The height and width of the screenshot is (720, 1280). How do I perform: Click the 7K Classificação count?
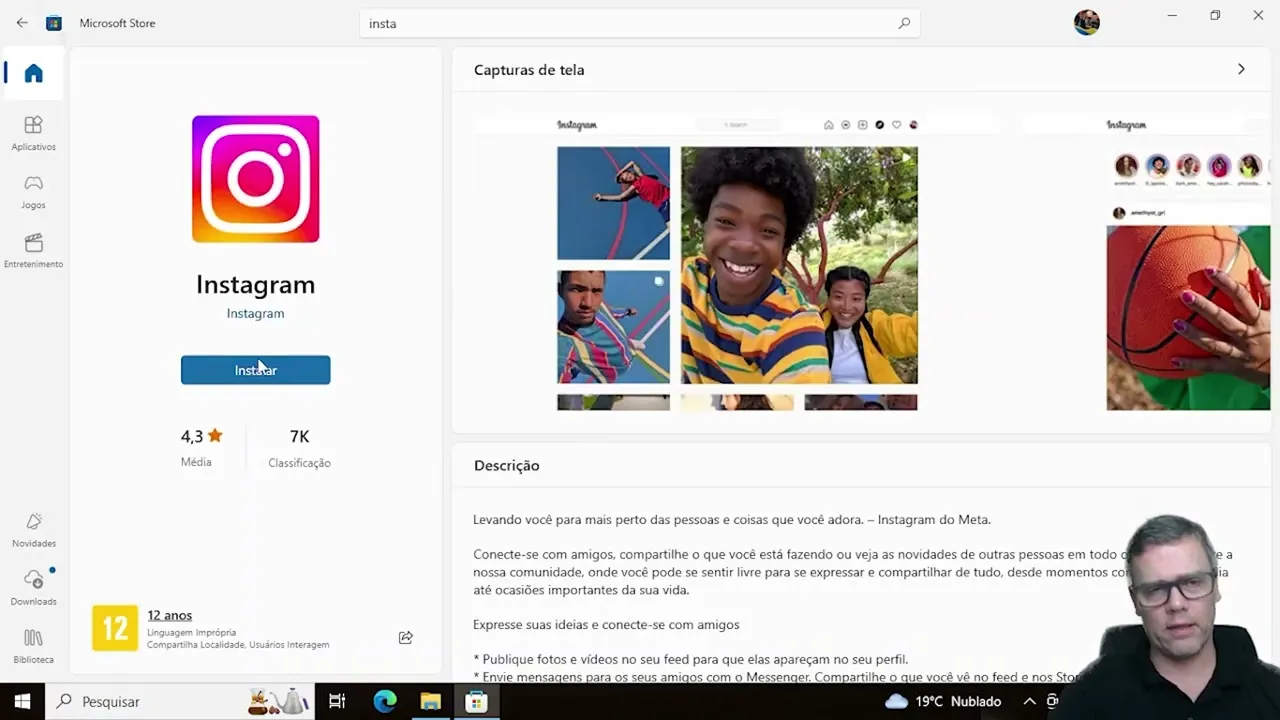[299, 448]
